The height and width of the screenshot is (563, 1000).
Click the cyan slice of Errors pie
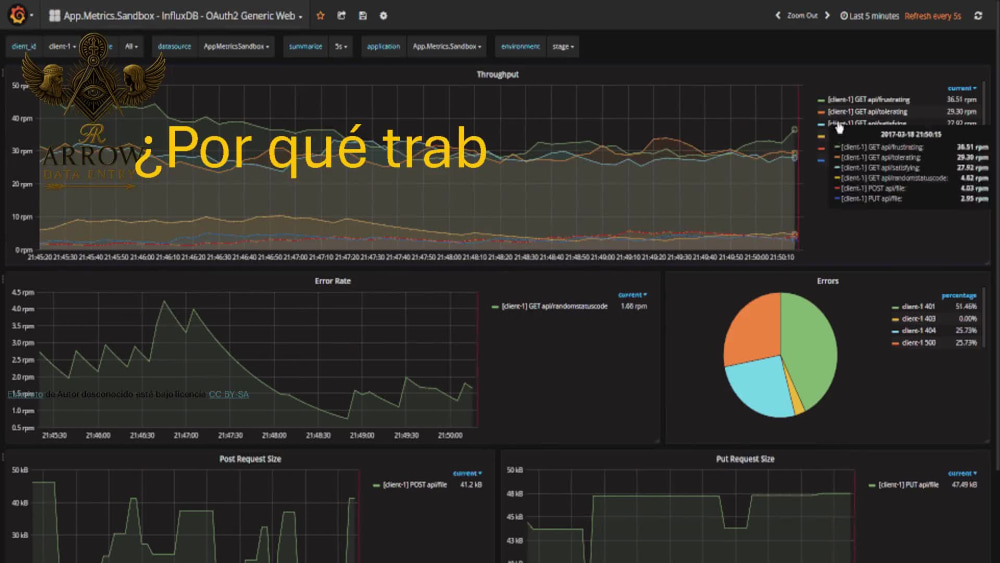[759, 386]
